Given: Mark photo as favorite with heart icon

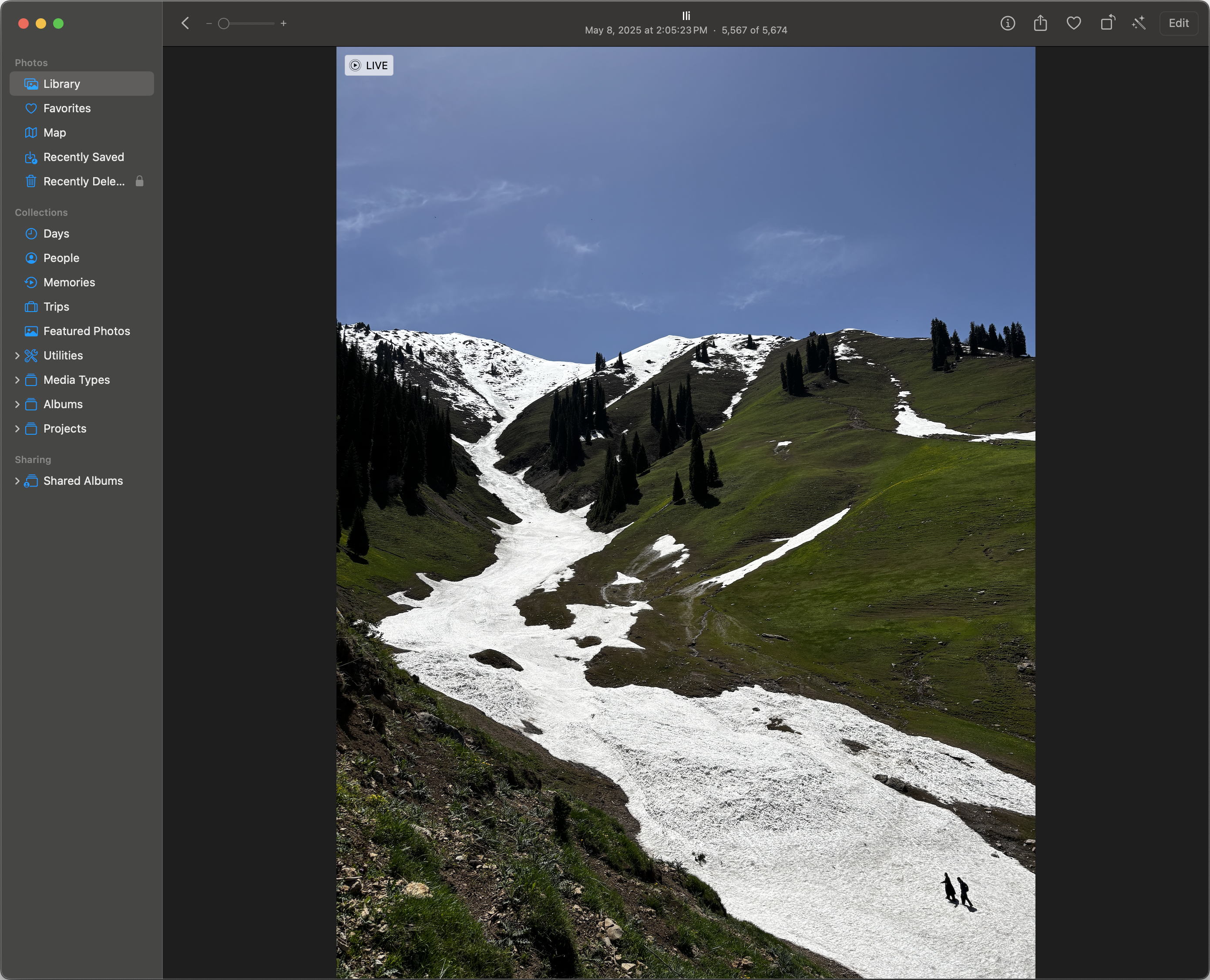Looking at the screenshot, I should click(x=1073, y=23).
